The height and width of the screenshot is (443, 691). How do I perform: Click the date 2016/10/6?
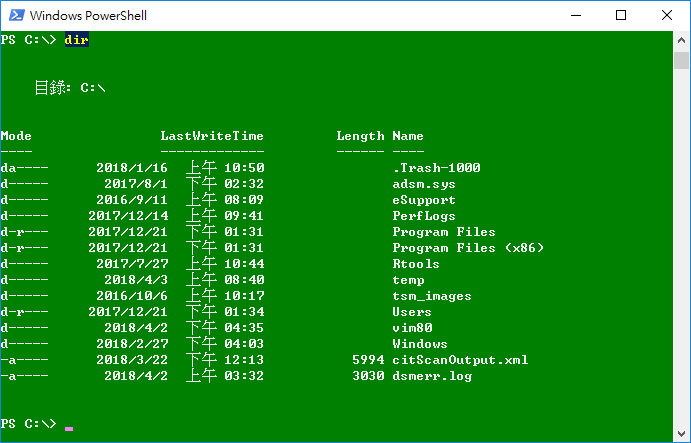132,295
